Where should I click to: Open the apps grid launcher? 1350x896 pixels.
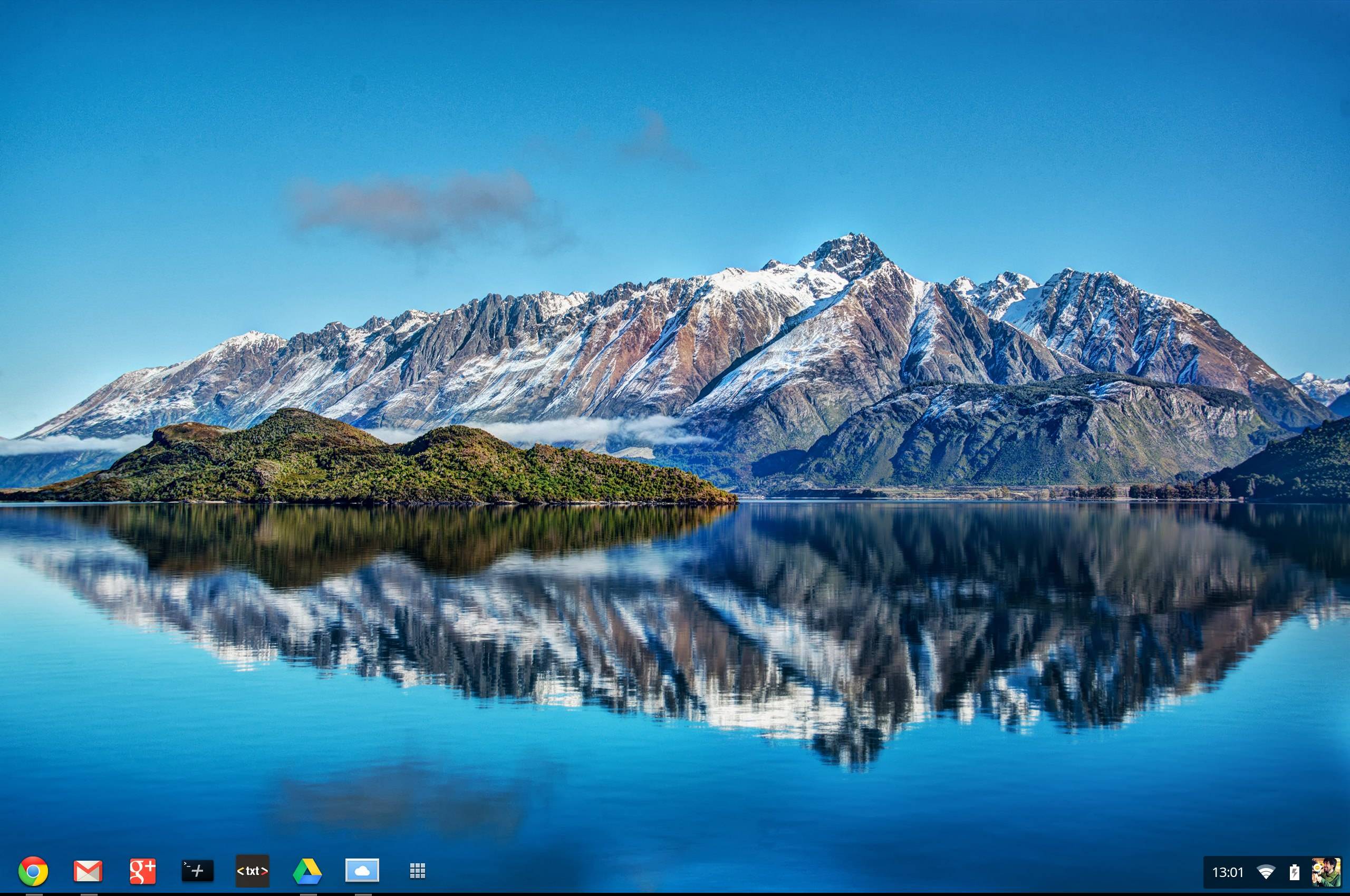pos(418,871)
